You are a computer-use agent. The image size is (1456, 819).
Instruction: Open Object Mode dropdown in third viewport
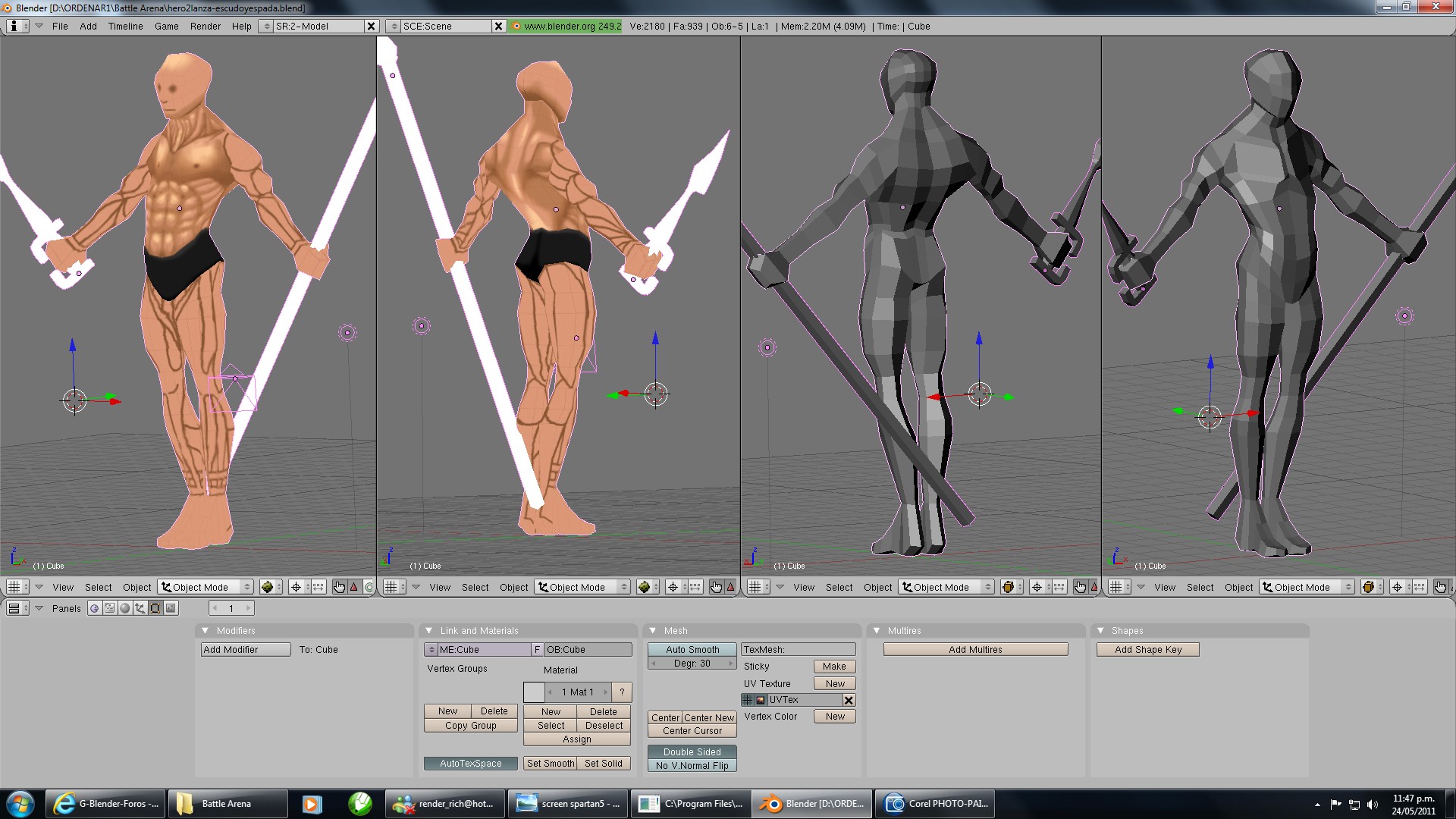(x=946, y=587)
